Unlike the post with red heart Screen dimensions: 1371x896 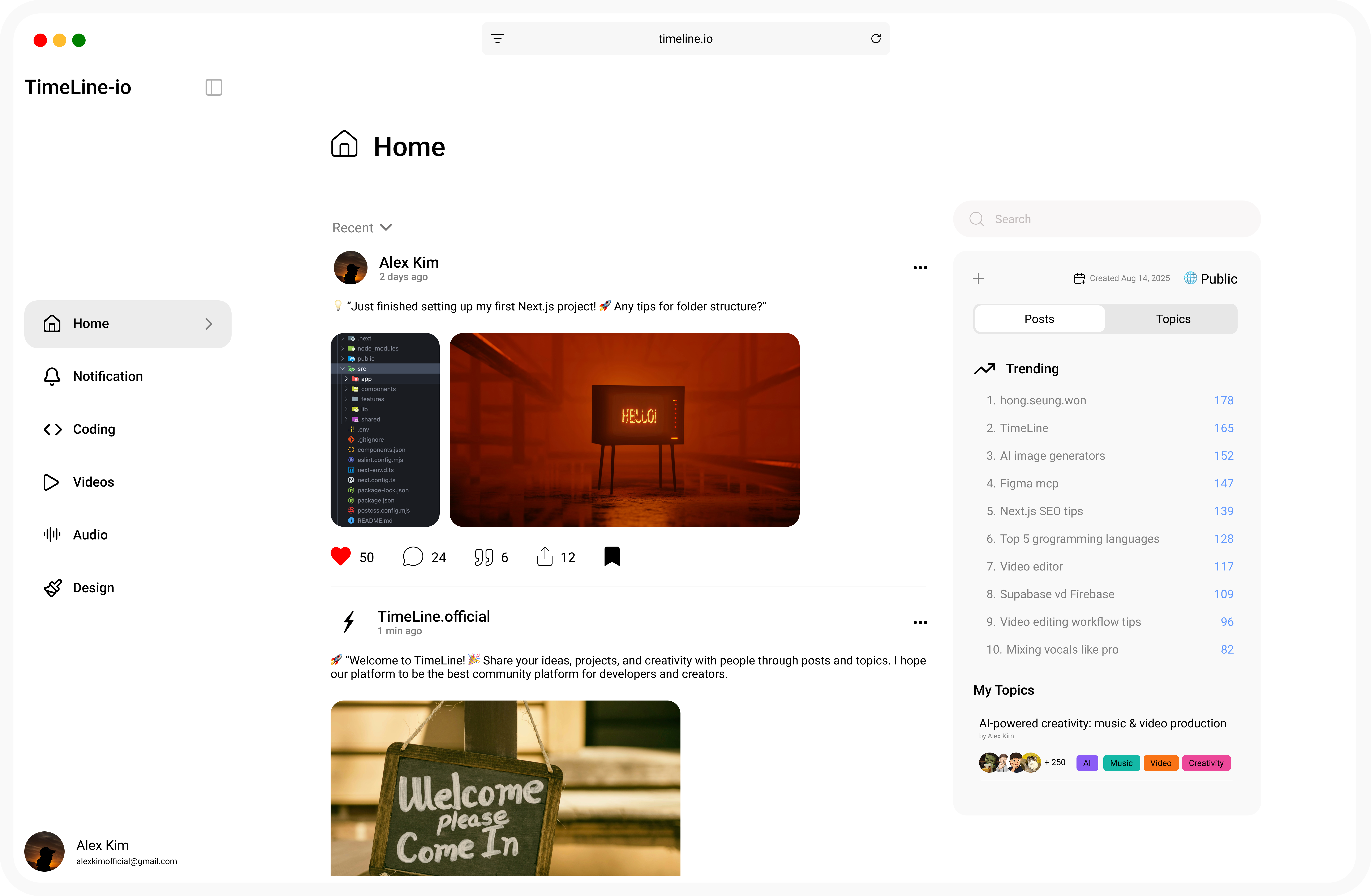pos(340,556)
